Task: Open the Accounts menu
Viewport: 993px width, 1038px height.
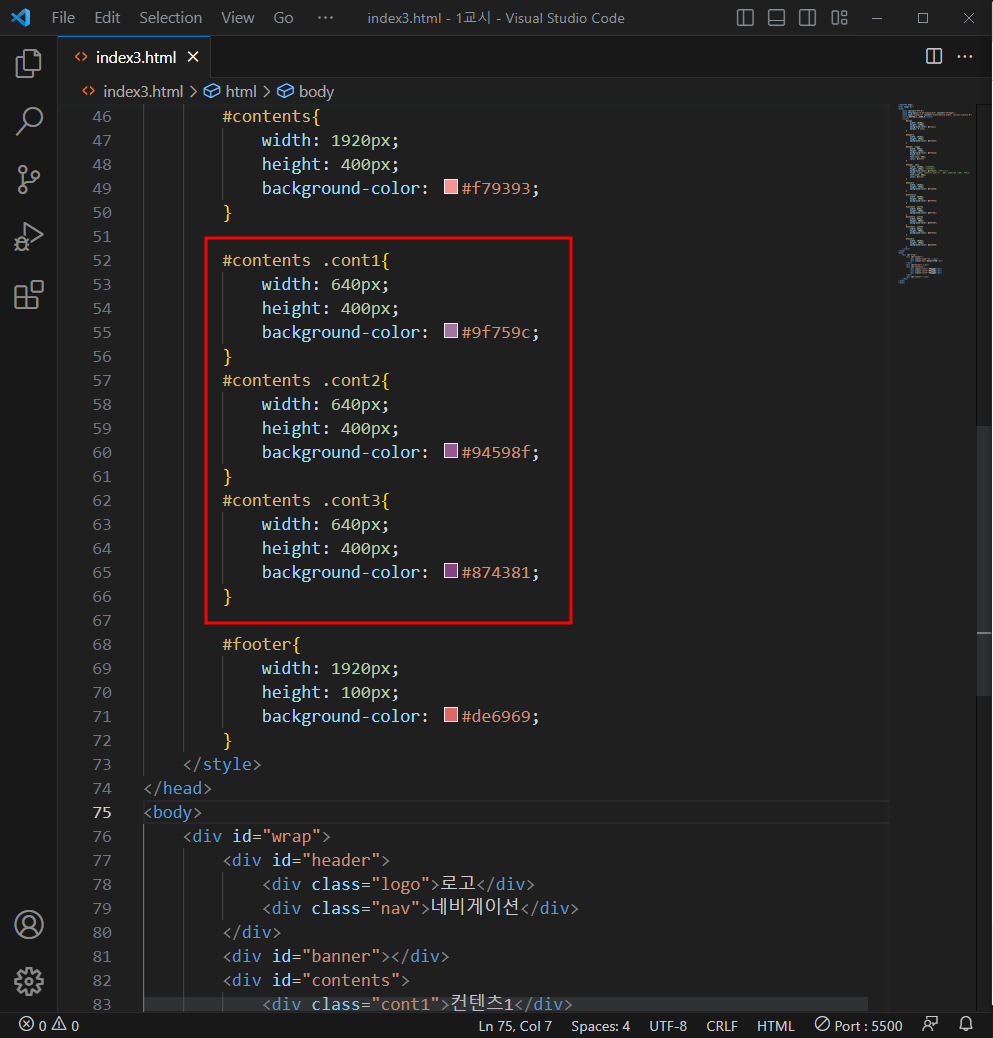Action: pyautogui.click(x=28, y=925)
